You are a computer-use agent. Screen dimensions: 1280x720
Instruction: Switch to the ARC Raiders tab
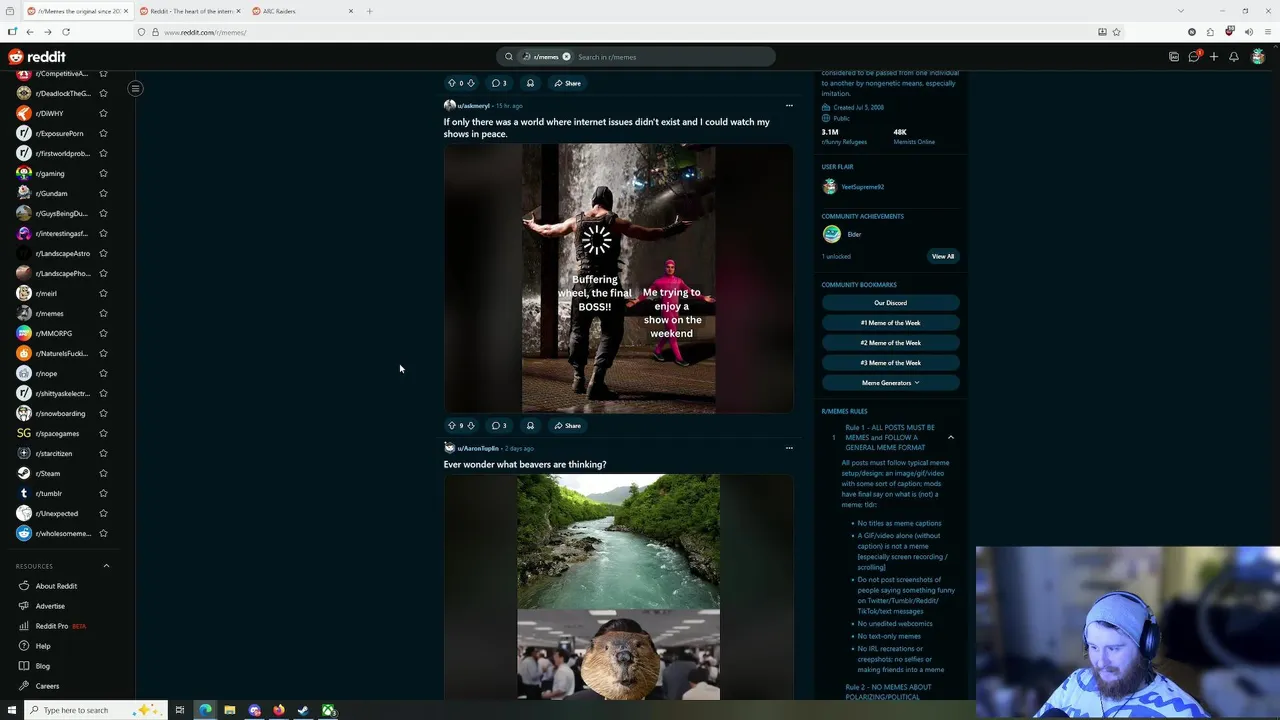(300, 11)
